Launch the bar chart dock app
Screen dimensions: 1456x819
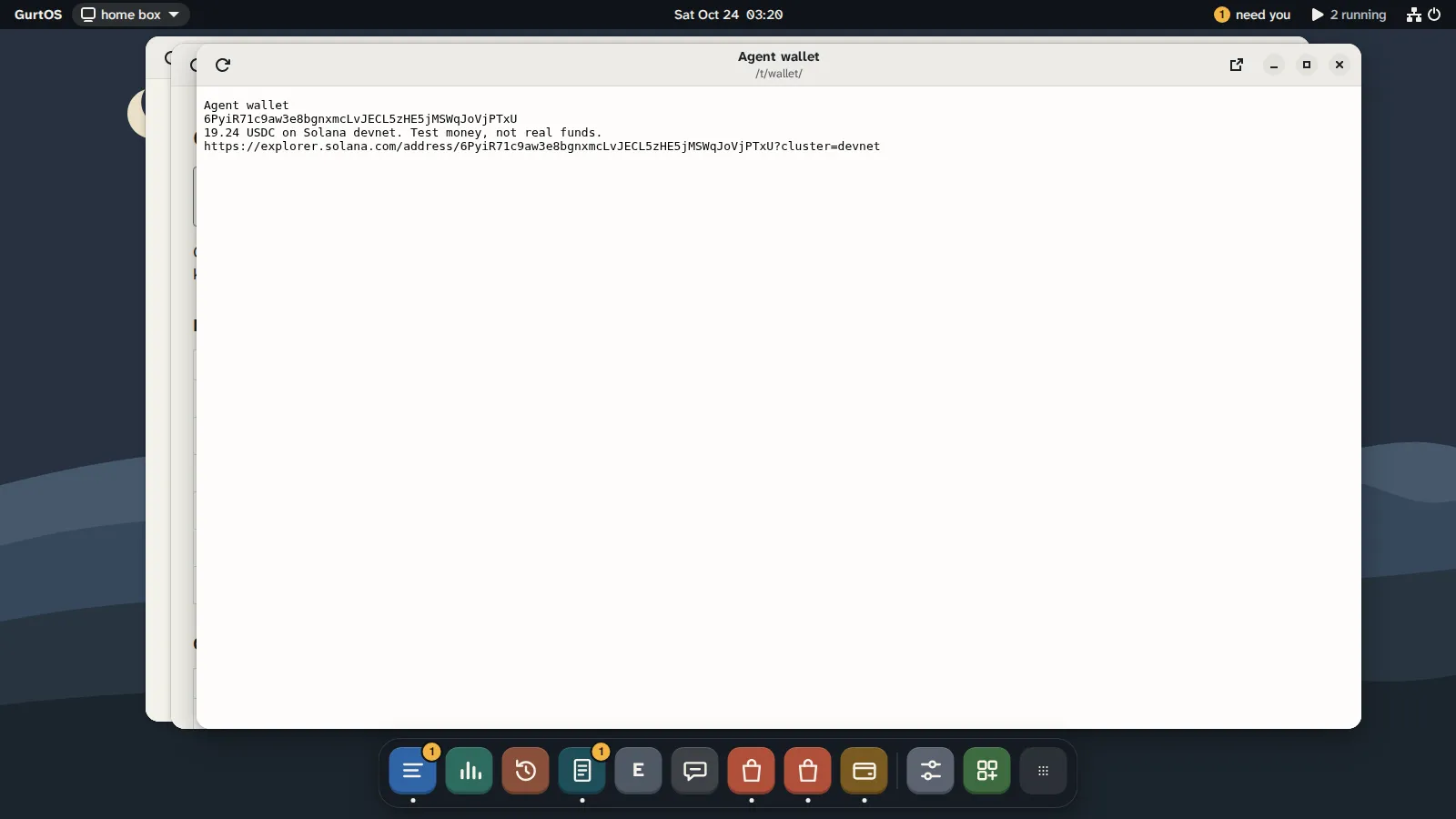pos(470,771)
